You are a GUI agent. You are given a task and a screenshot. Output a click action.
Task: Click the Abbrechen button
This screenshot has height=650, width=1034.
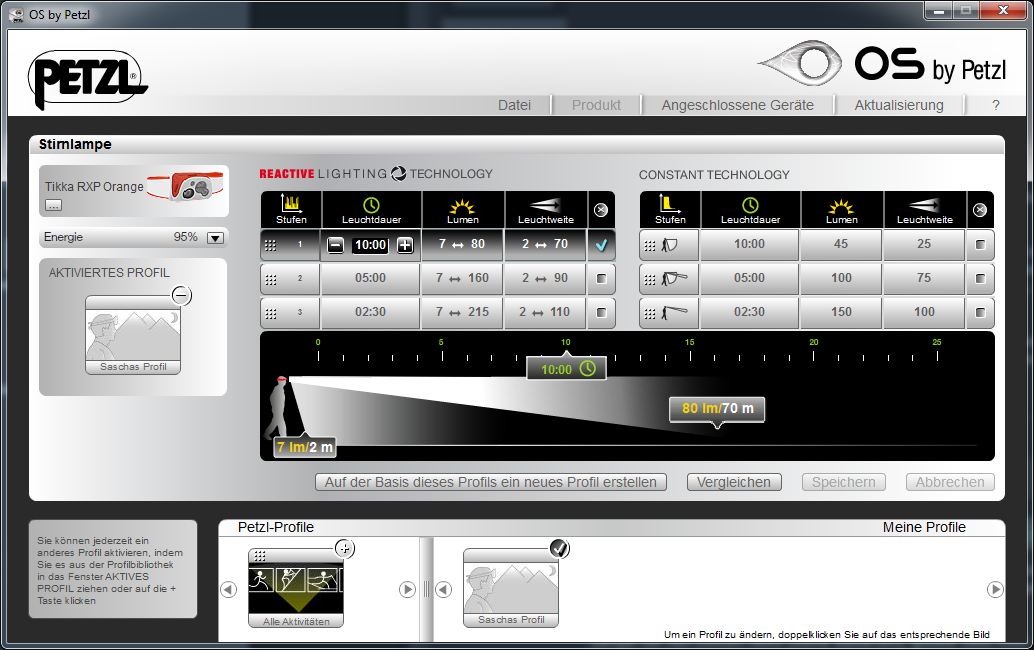(950, 483)
